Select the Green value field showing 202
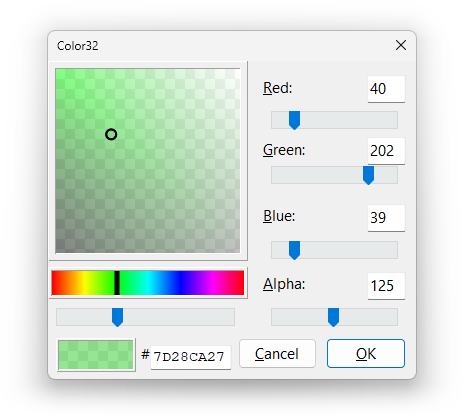The image size is (464, 417). tap(386, 151)
